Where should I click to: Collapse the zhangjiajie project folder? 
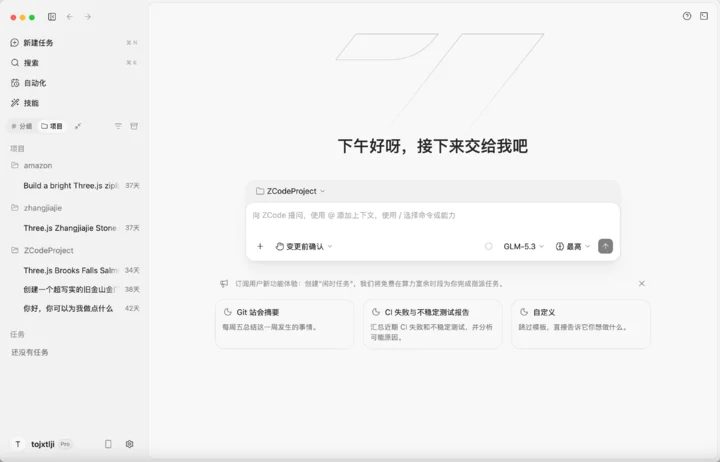(x=73, y=208)
